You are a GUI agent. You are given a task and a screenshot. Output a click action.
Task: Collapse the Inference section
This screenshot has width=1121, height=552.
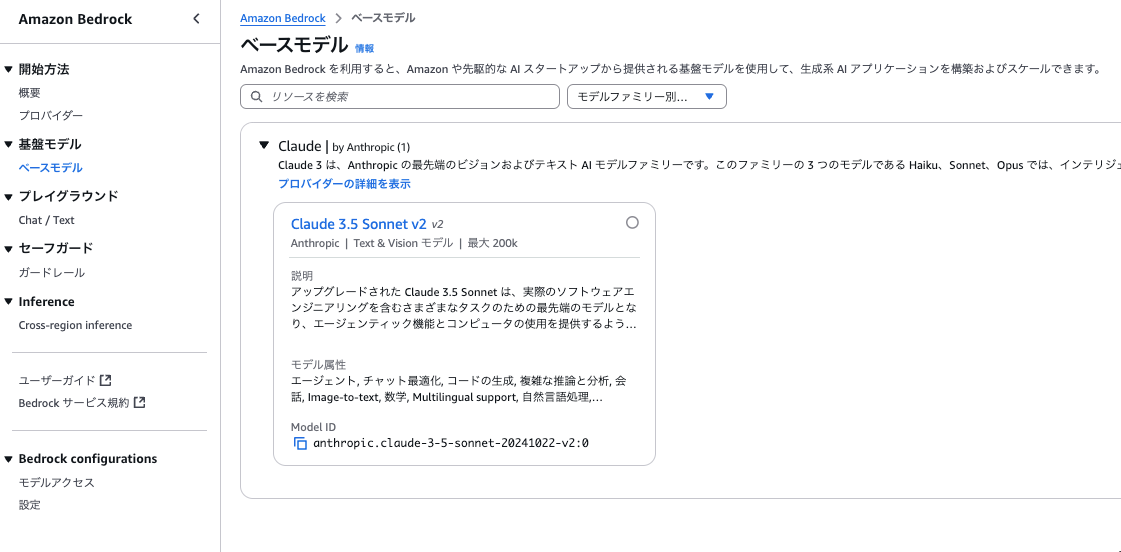point(9,302)
